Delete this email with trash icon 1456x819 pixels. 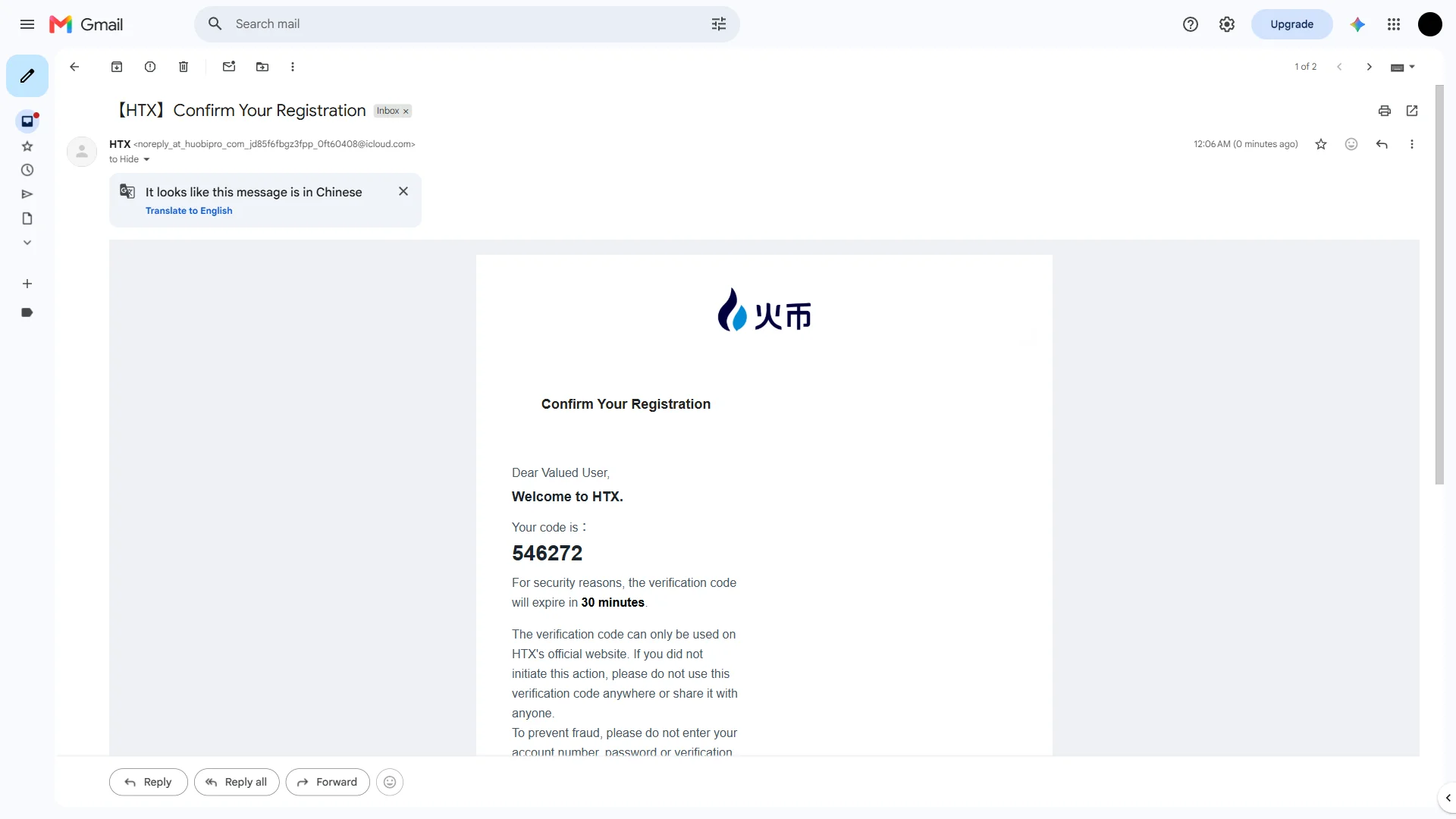click(x=184, y=67)
